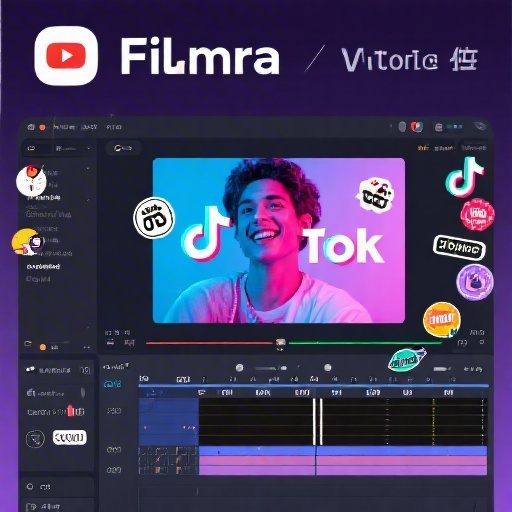This screenshot has width=512, height=512.
Task: Click the circular outlined icon beside white button
Action: (35, 439)
